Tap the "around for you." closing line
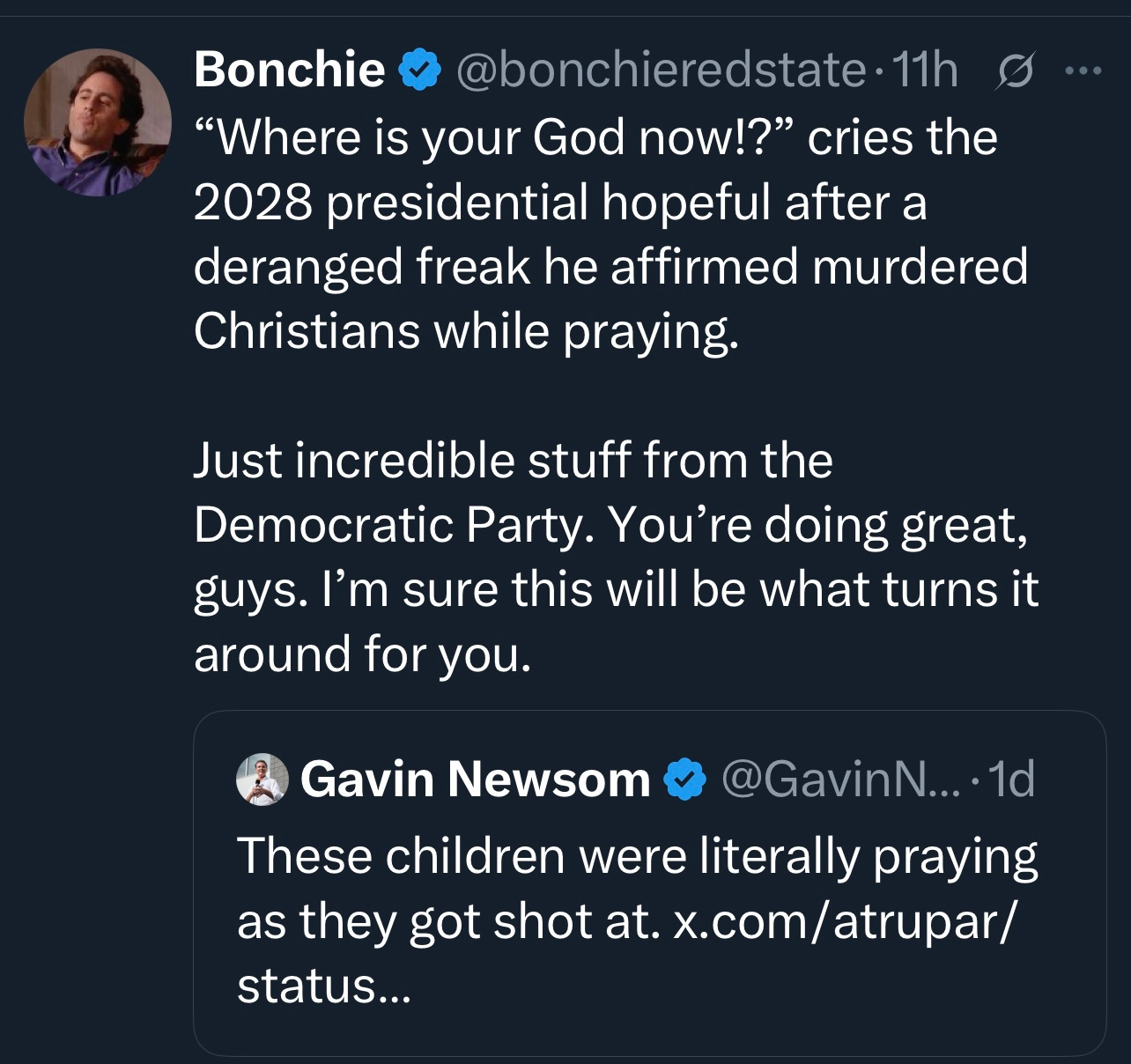The height and width of the screenshot is (1064, 1131). [x=363, y=654]
